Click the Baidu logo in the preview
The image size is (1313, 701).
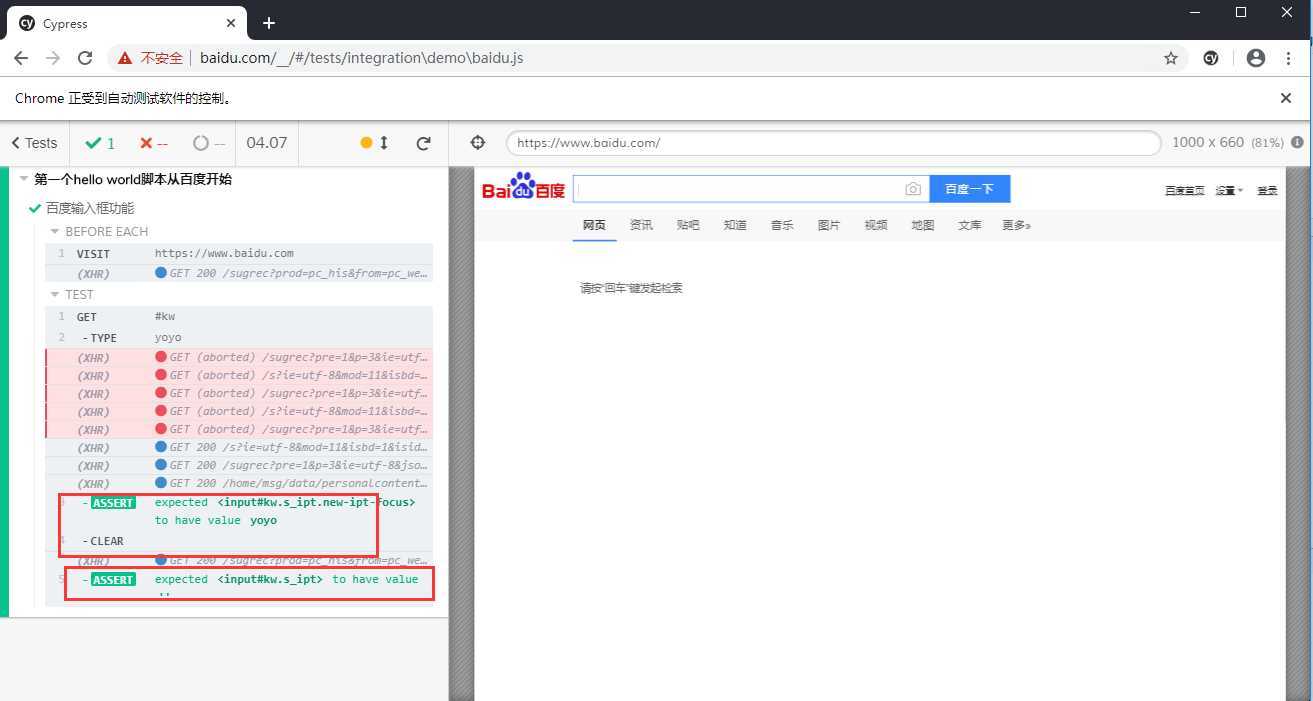(x=523, y=188)
